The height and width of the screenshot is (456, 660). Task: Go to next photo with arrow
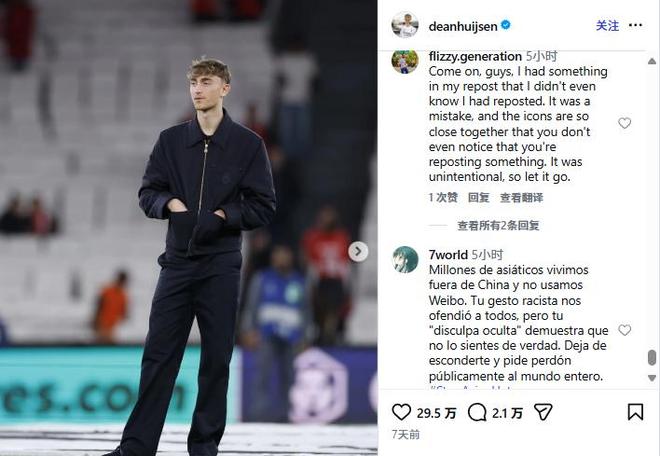point(358,252)
